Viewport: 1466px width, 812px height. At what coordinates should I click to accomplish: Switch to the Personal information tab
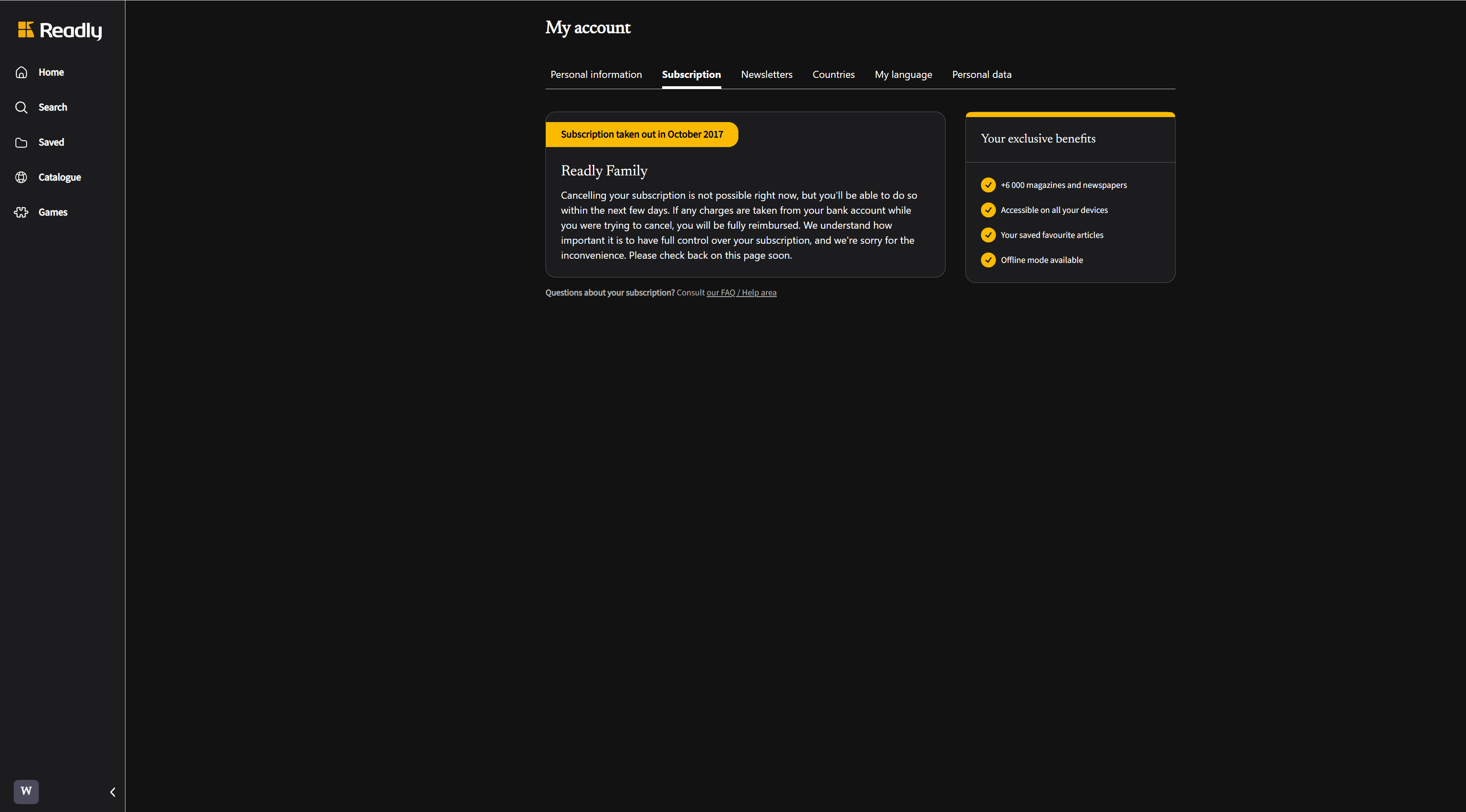pyautogui.click(x=596, y=75)
